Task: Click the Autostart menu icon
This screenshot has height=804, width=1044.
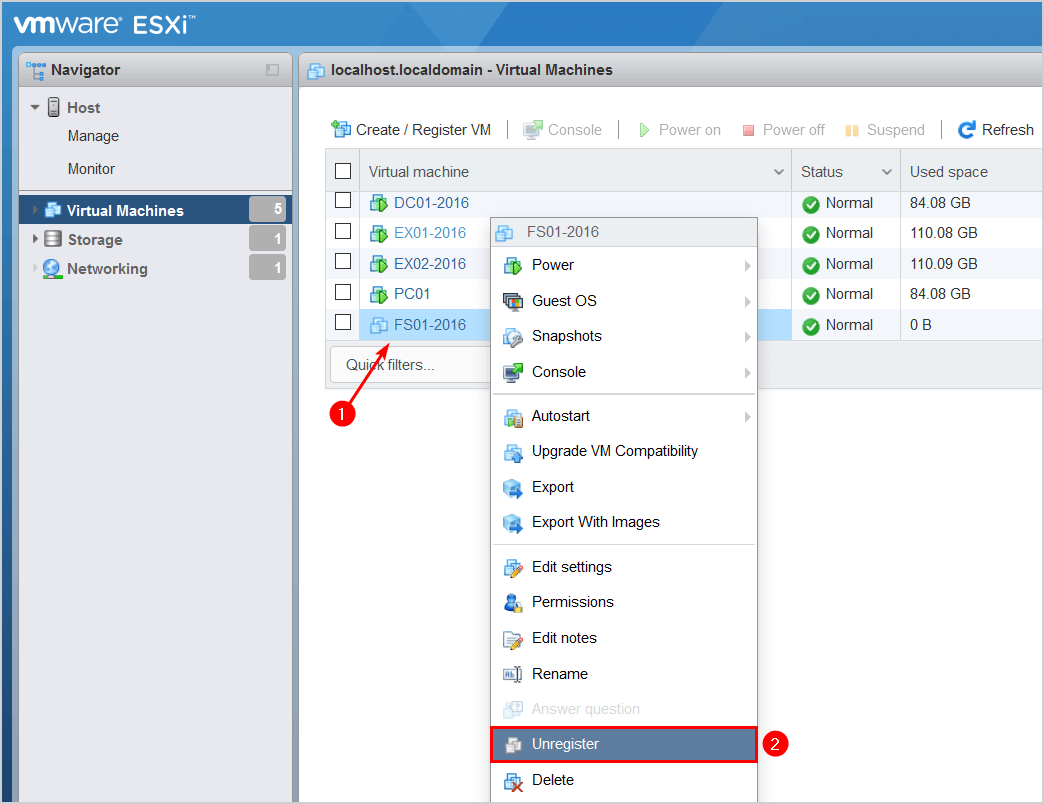Action: (513, 418)
